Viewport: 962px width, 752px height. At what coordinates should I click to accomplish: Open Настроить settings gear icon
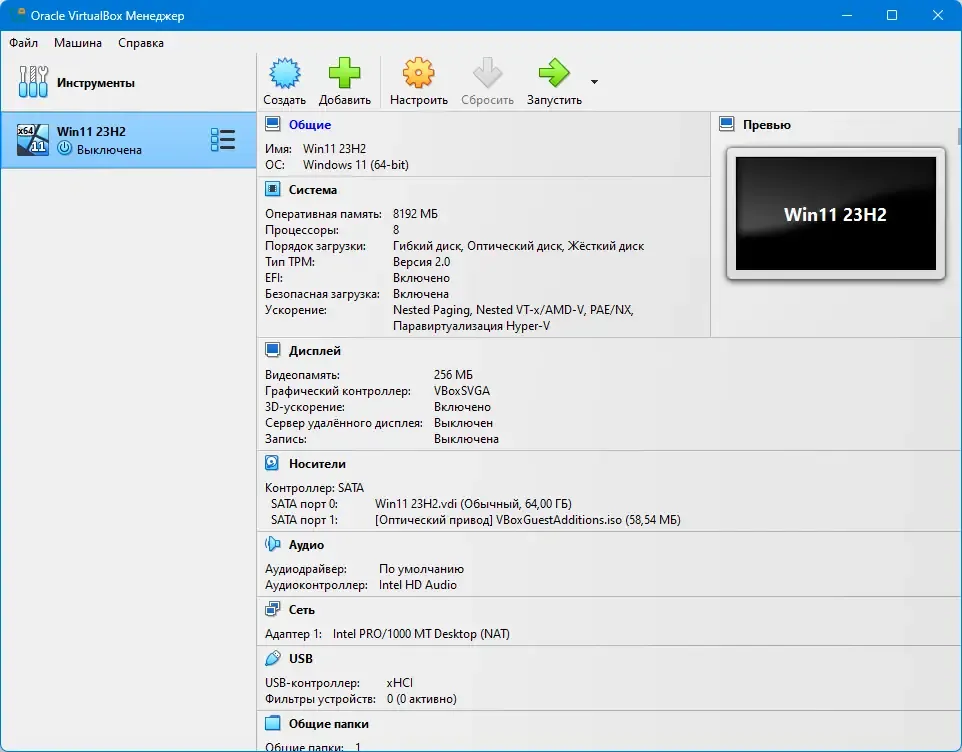(x=418, y=74)
